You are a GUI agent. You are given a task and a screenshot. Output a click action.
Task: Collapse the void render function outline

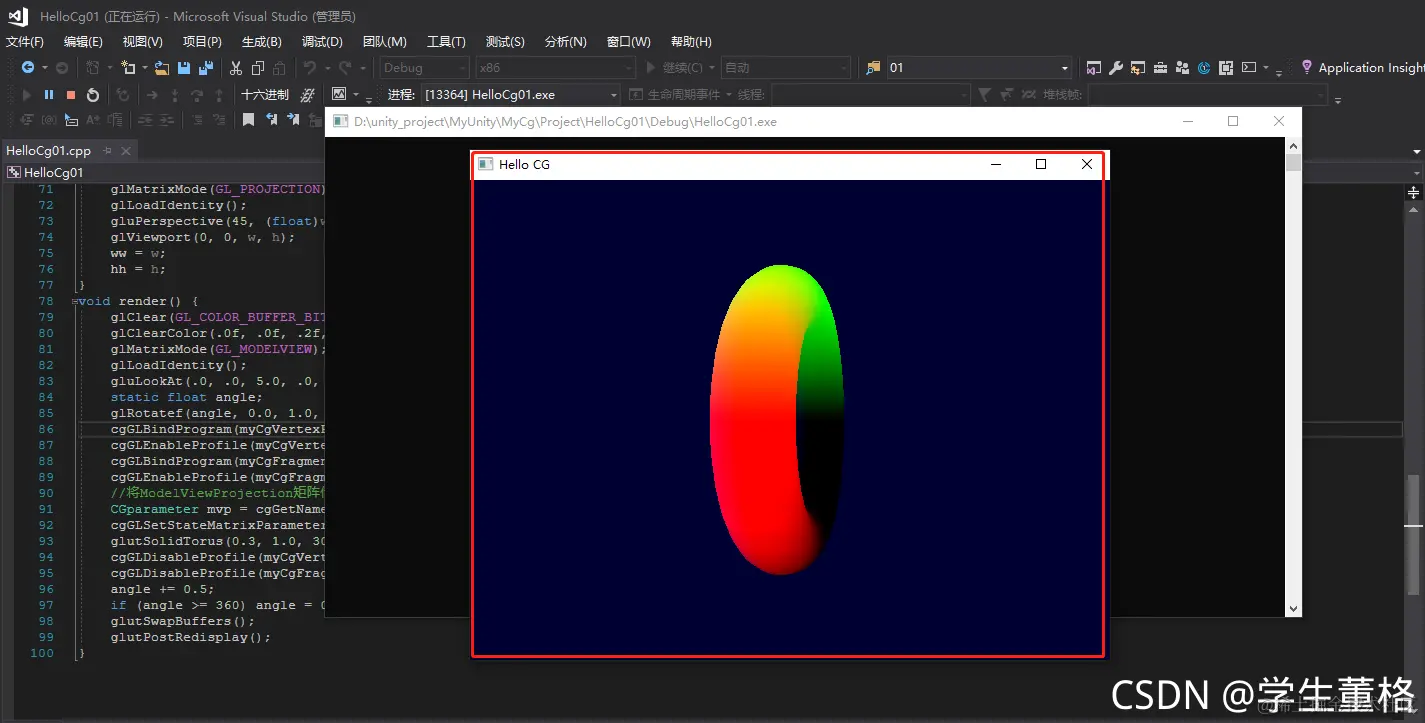pyautogui.click(x=74, y=301)
